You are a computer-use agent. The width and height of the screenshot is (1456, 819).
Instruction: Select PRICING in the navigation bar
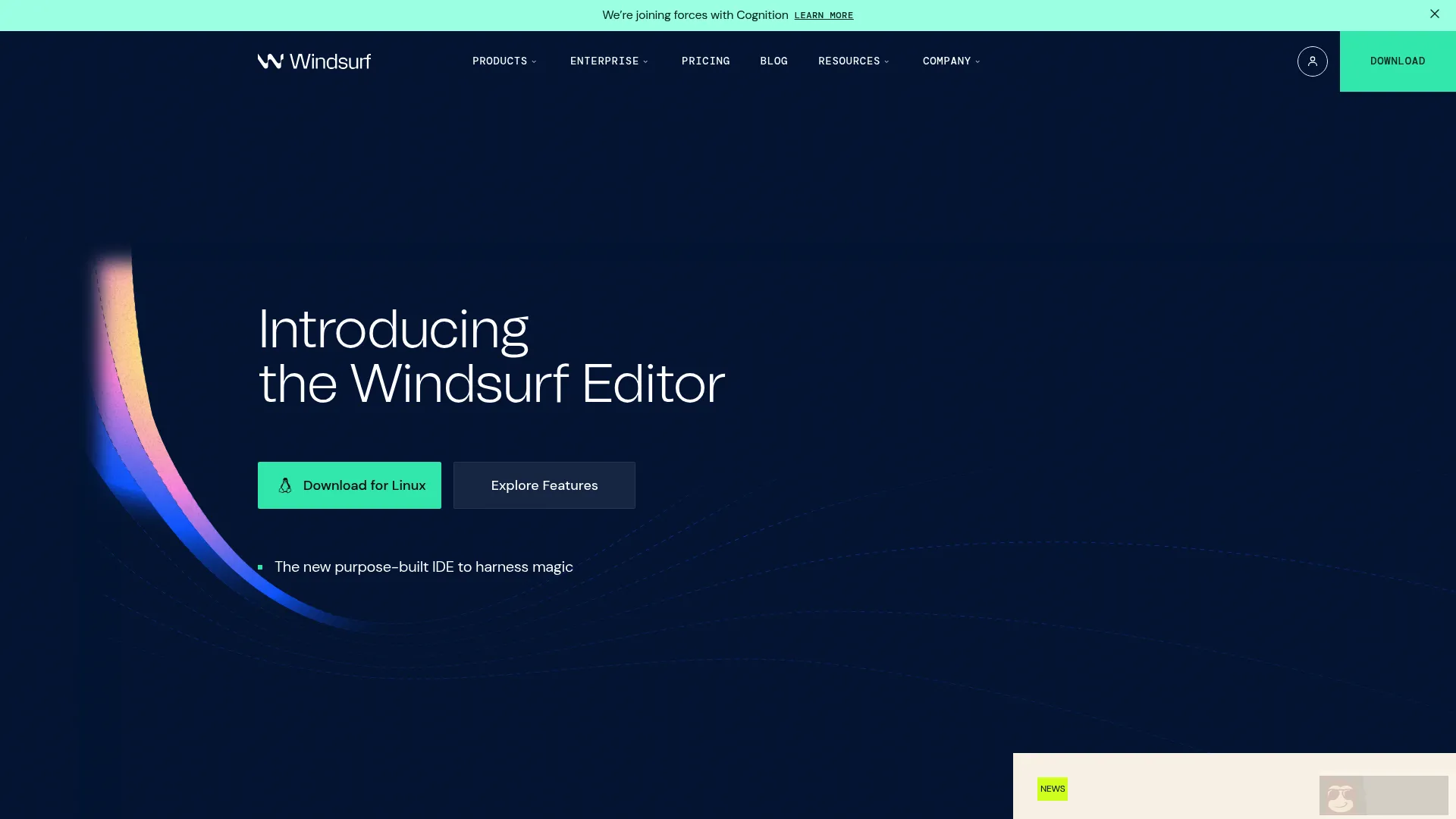705,61
